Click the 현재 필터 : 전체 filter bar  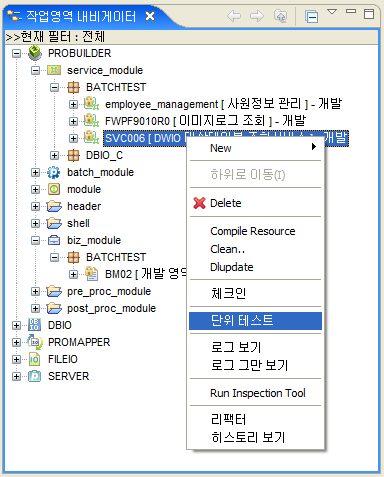[192, 37]
